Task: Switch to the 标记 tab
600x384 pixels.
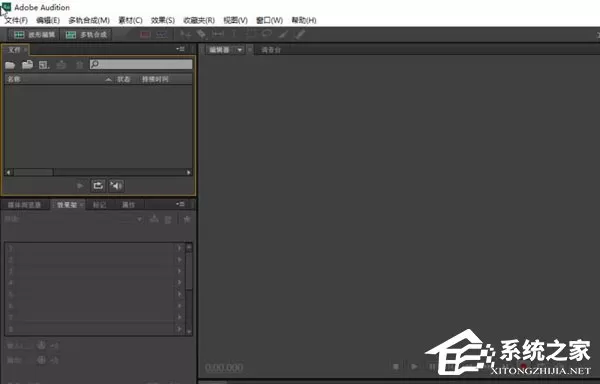Action: click(x=99, y=205)
